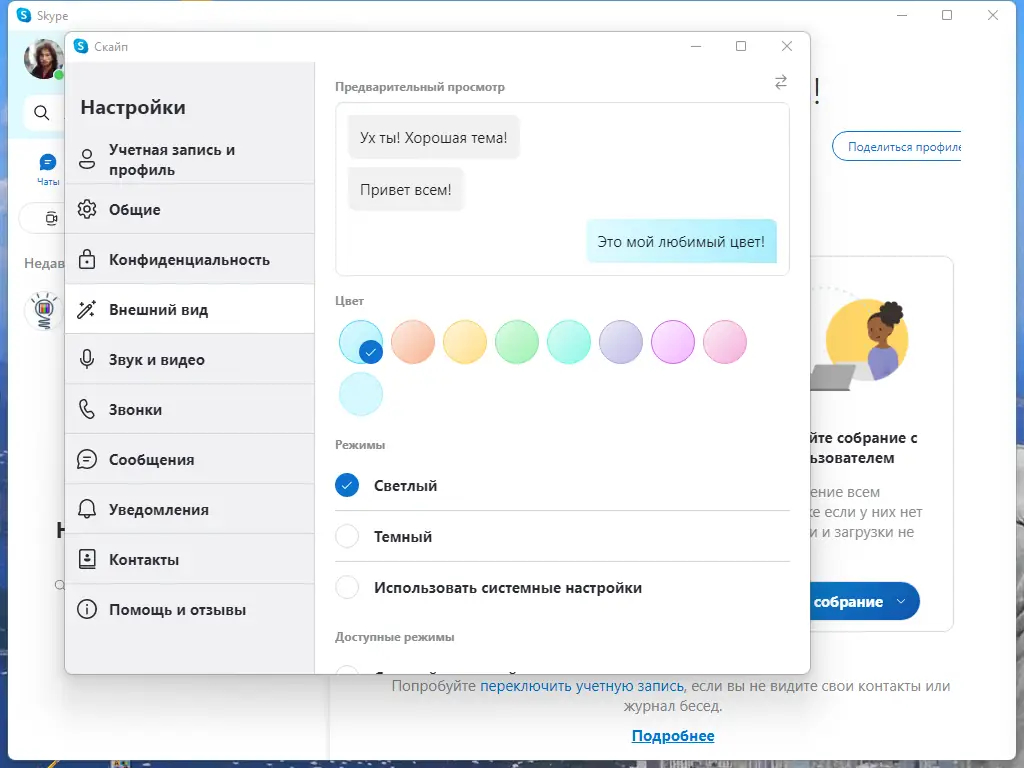Click the gear icon next to Общие
The width and height of the screenshot is (1024, 768).
[87, 209]
